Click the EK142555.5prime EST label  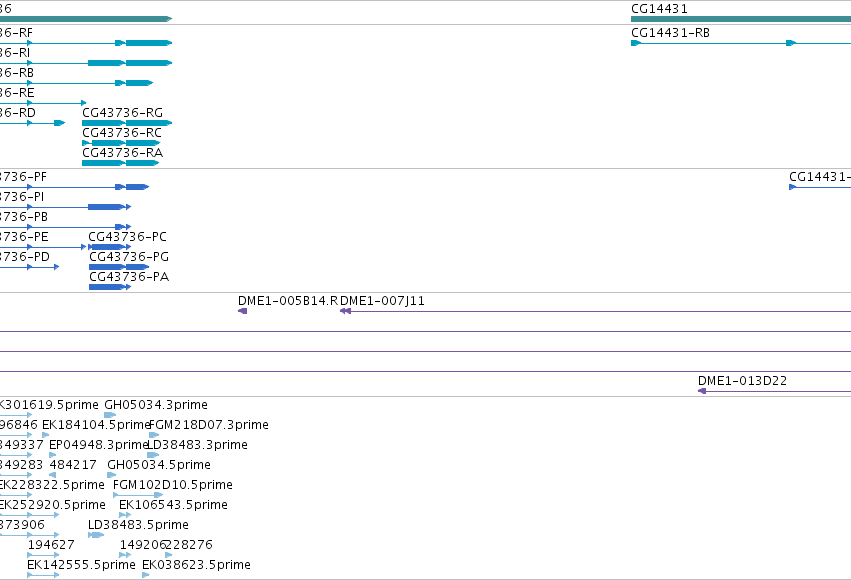point(81,565)
